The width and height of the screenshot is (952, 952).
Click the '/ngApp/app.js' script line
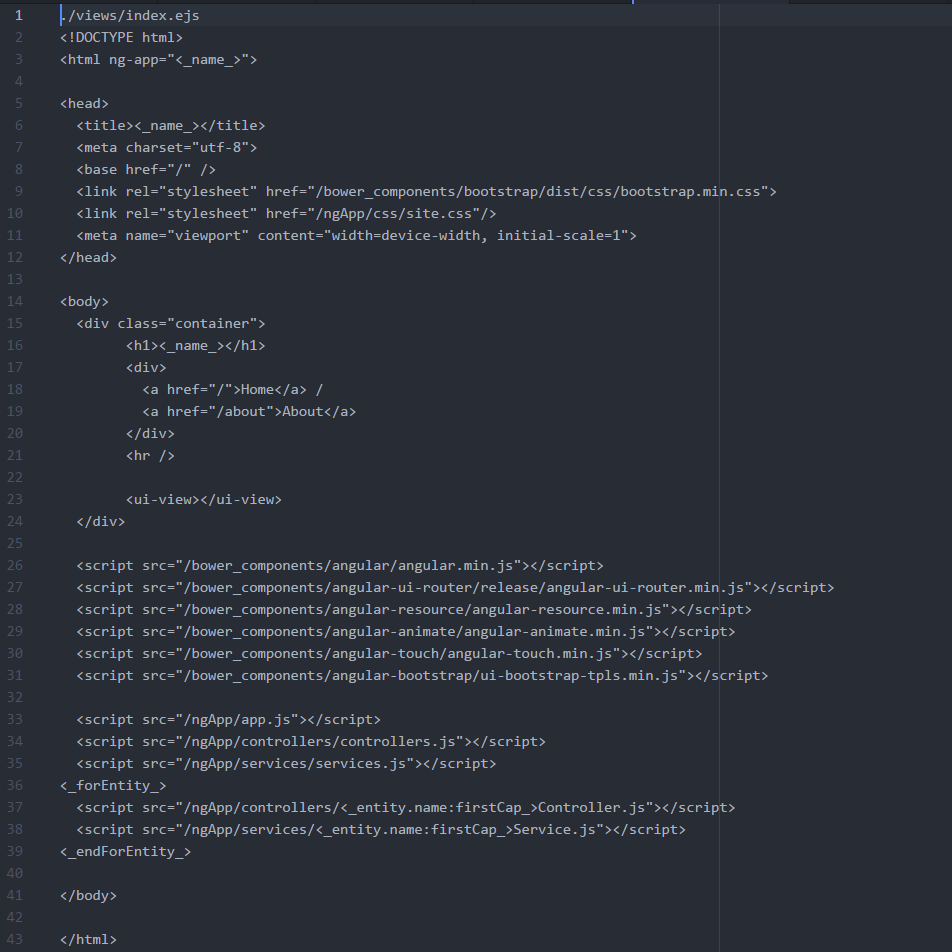(x=228, y=719)
